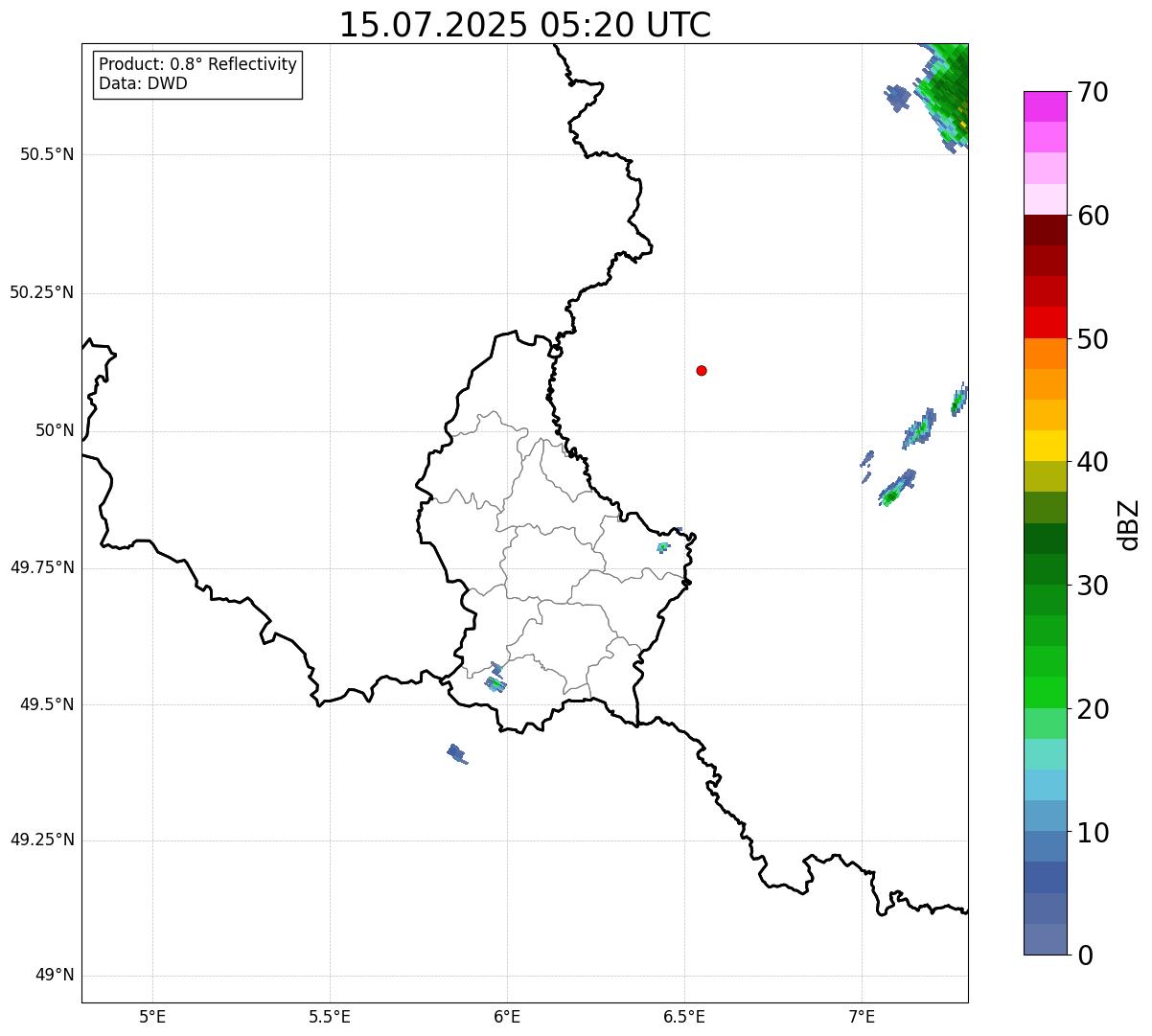The height and width of the screenshot is (1036, 1152).
Task: Click the 49.75°N latitude label
Action: pos(41,567)
